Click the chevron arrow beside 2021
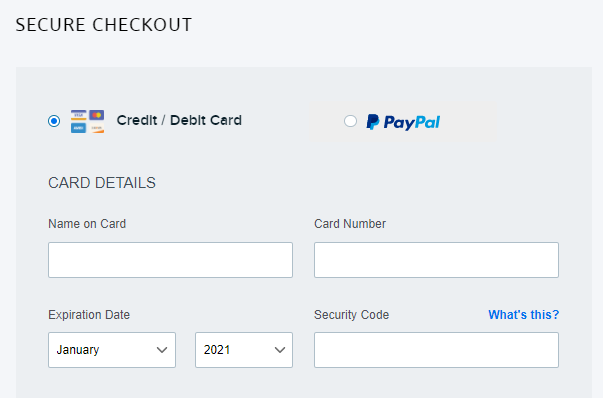This screenshot has width=603, height=398. (280, 350)
